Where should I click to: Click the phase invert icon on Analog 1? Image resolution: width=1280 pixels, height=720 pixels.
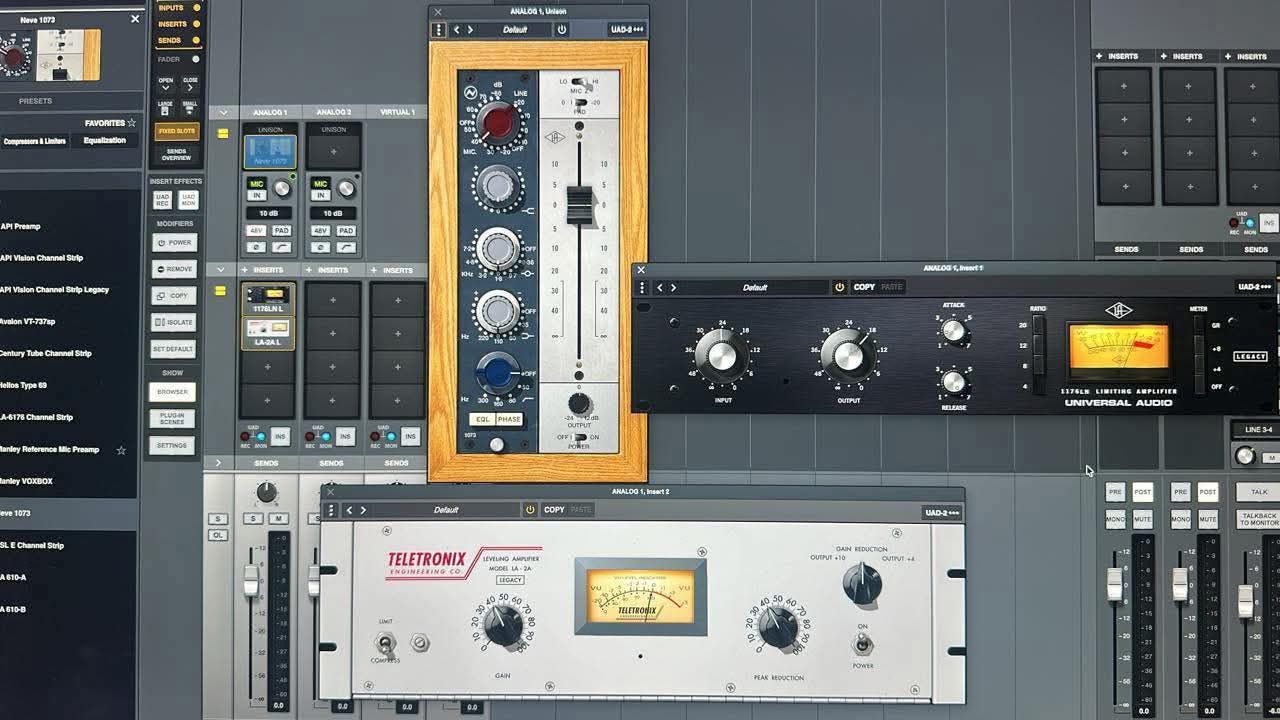tap(257, 247)
